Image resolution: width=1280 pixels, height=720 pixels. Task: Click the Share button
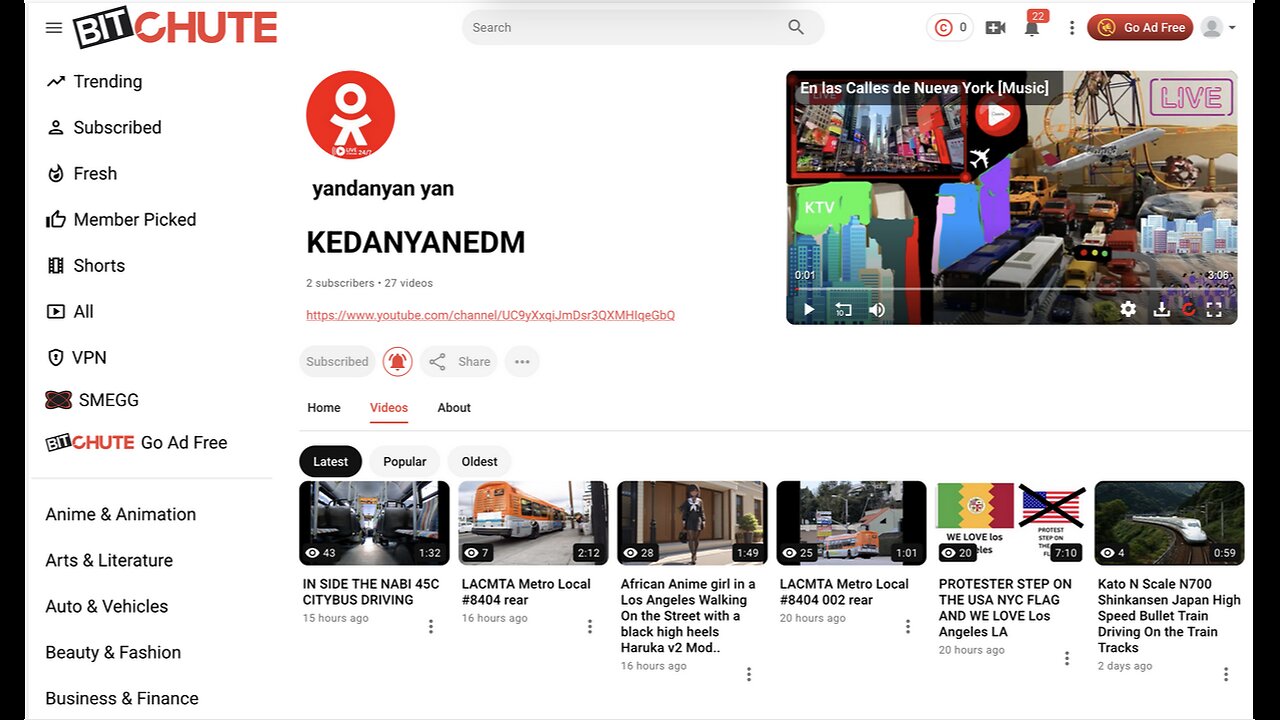[x=459, y=362]
